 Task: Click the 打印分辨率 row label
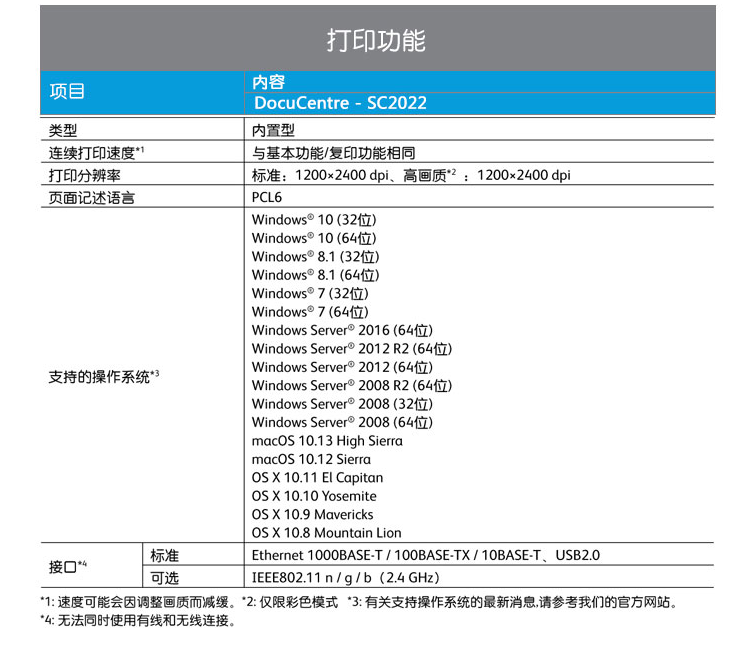tap(85, 176)
